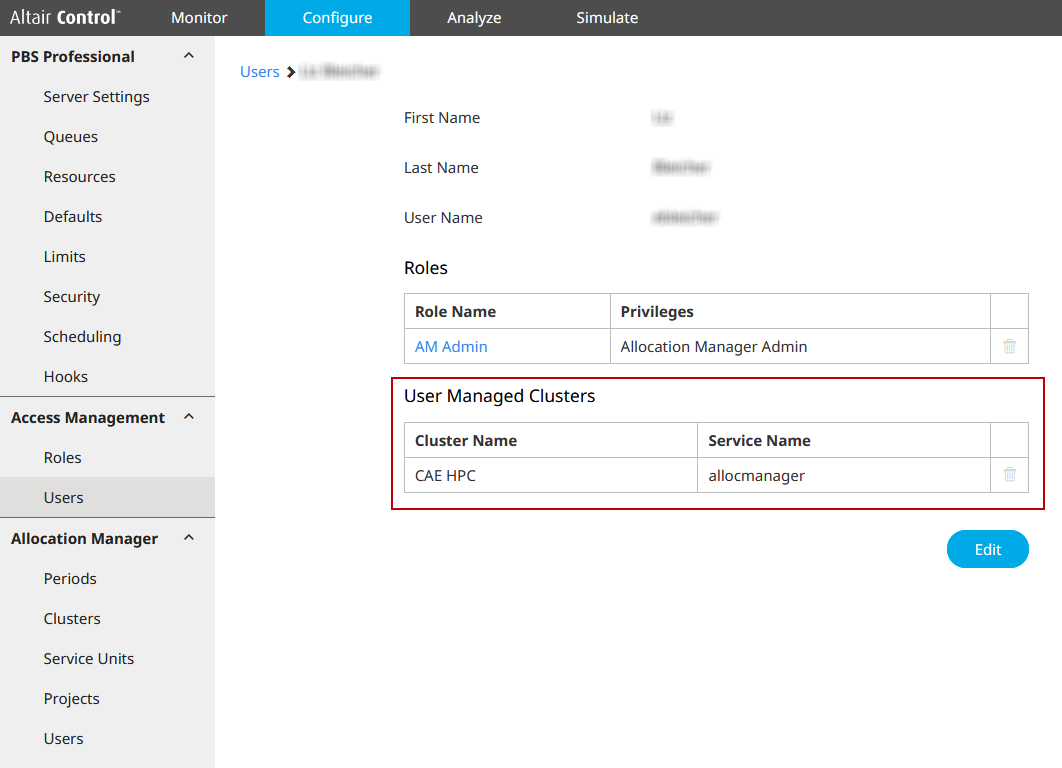
Task: Collapse the Allocation Manager section
Action: point(189,538)
